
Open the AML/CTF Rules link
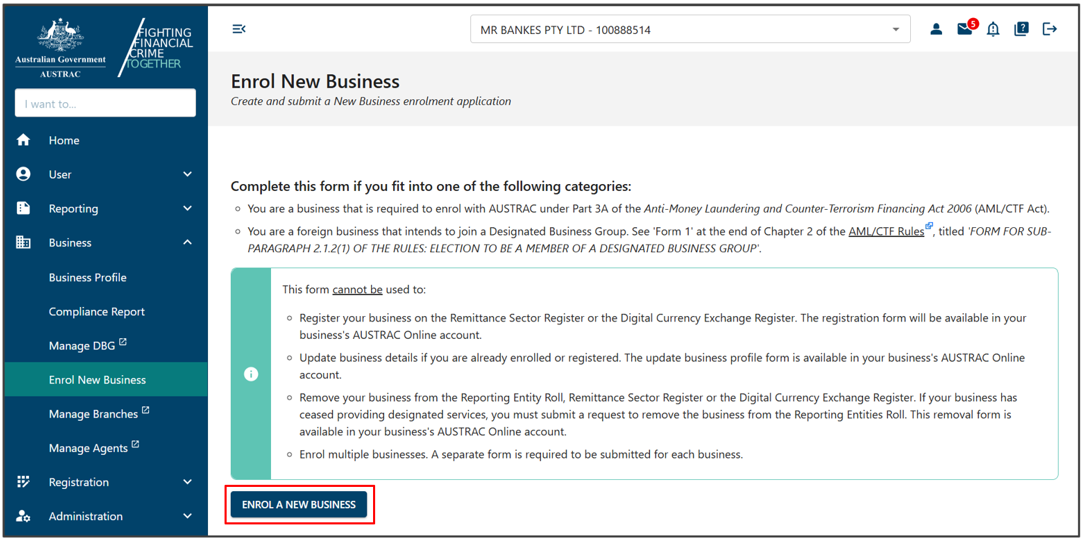[886, 231]
